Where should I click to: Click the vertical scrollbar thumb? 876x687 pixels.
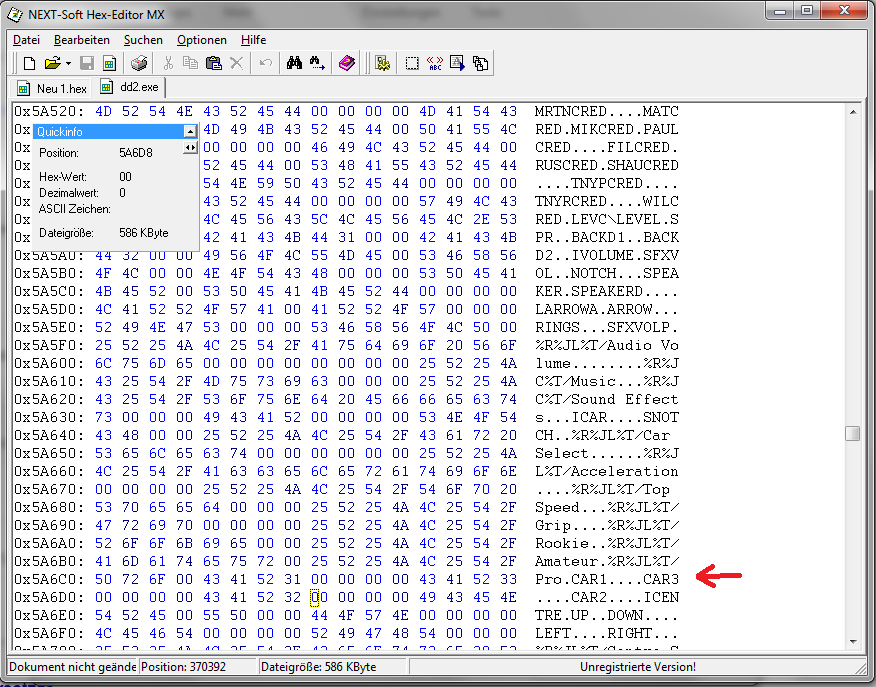pos(852,433)
